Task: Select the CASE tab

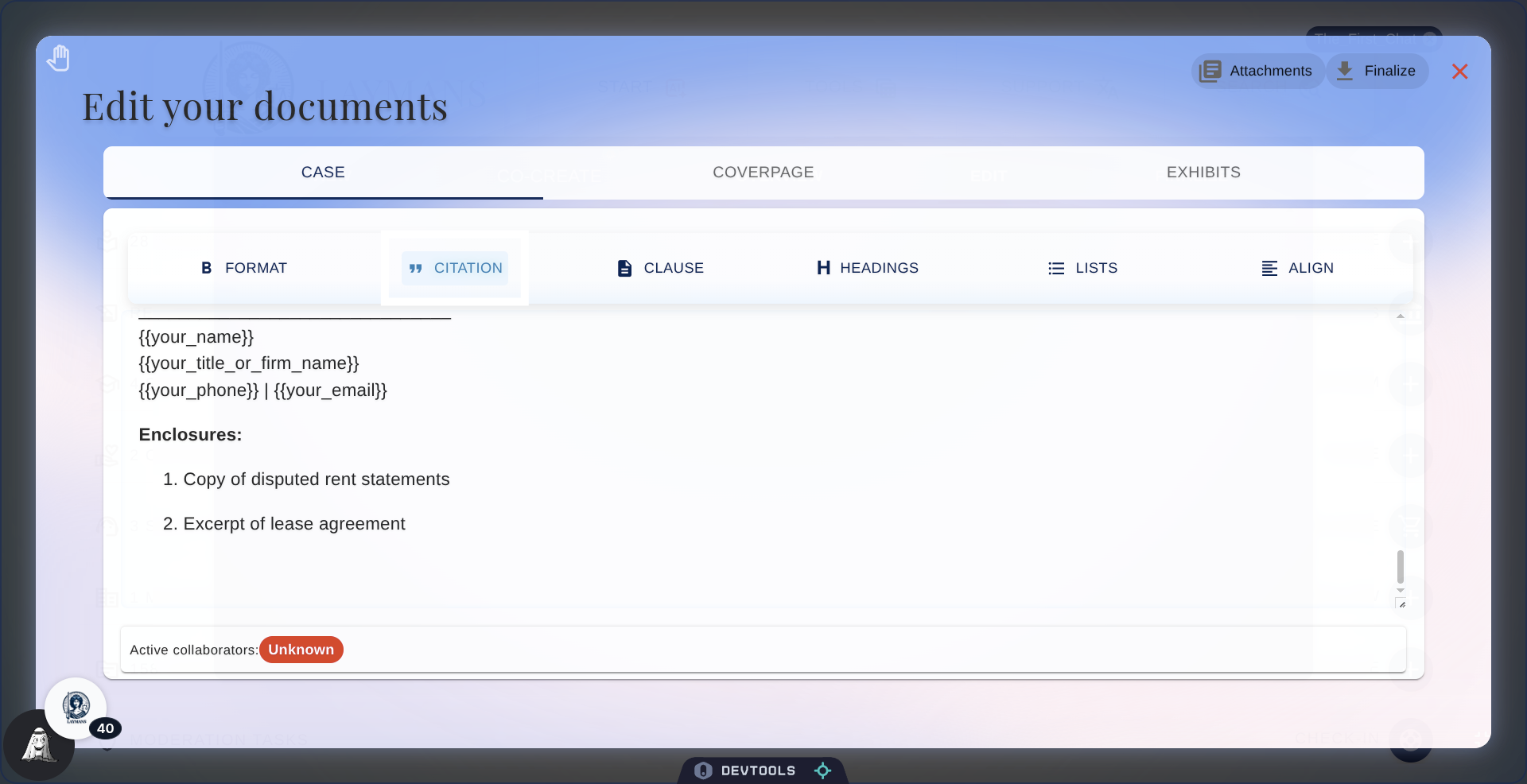Action: (x=322, y=172)
